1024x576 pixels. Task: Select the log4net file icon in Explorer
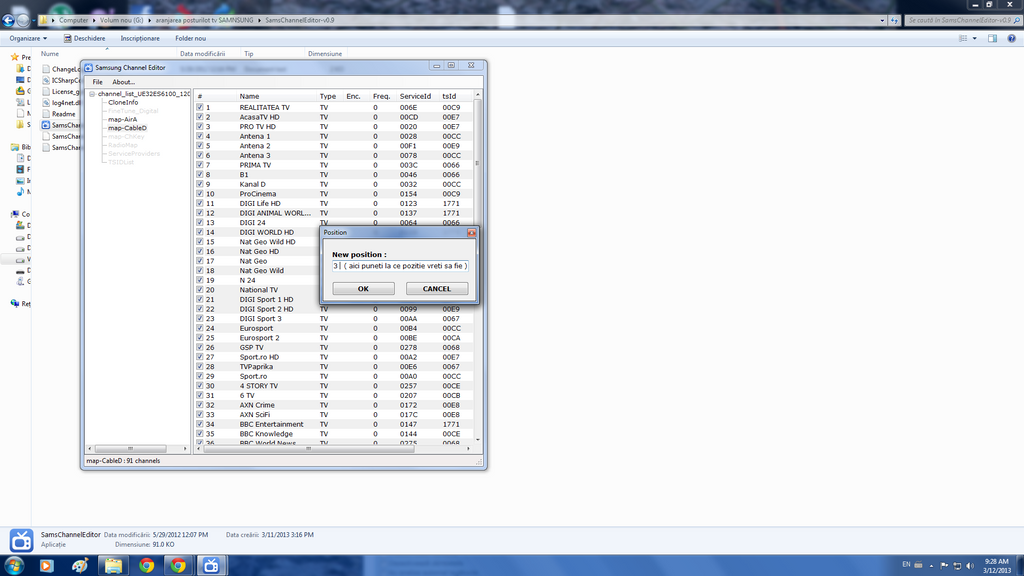click(x=46, y=103)
